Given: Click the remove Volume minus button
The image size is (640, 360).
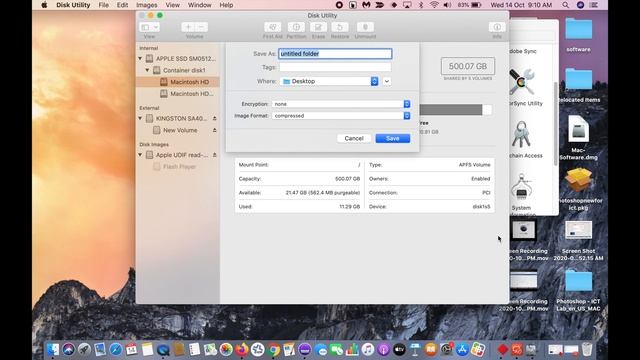Looking at the screenshot, I should point(201,27).
